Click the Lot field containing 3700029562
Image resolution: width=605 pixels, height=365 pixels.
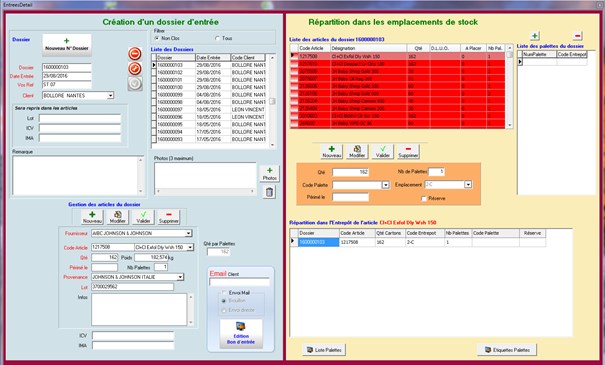click(x=132, y=287)
